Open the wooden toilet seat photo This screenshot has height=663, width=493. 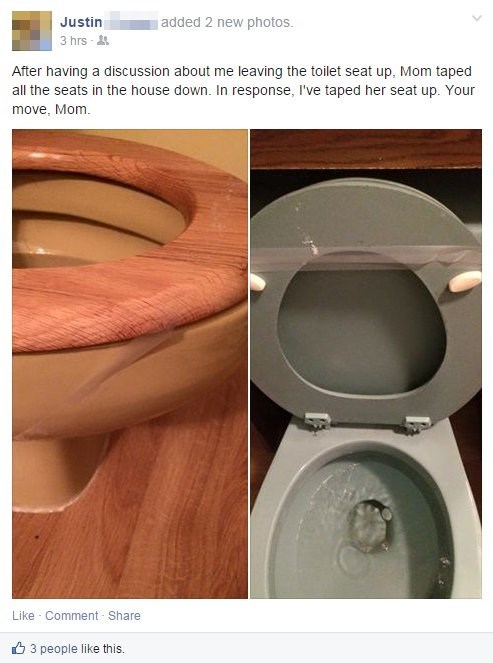(130, 364)
